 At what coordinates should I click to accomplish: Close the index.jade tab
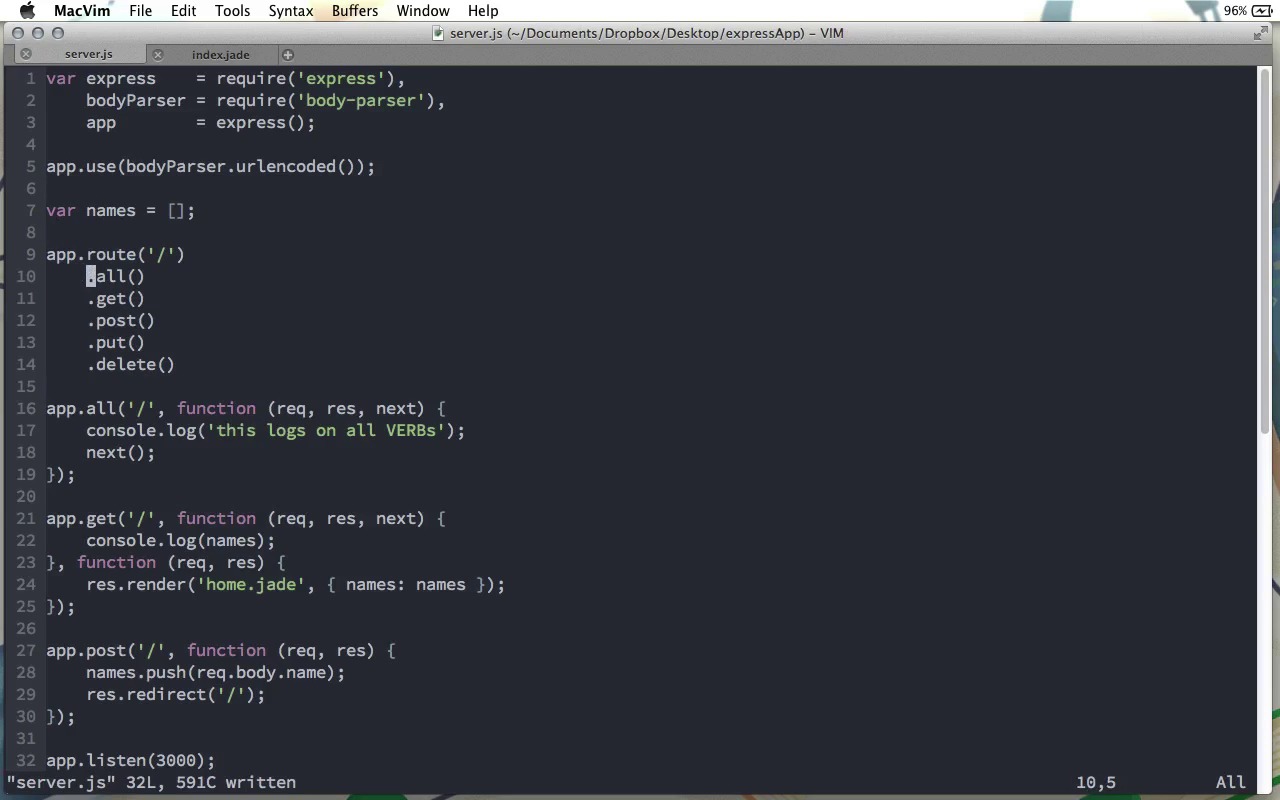pyautogui.click(x=158, y=54)
